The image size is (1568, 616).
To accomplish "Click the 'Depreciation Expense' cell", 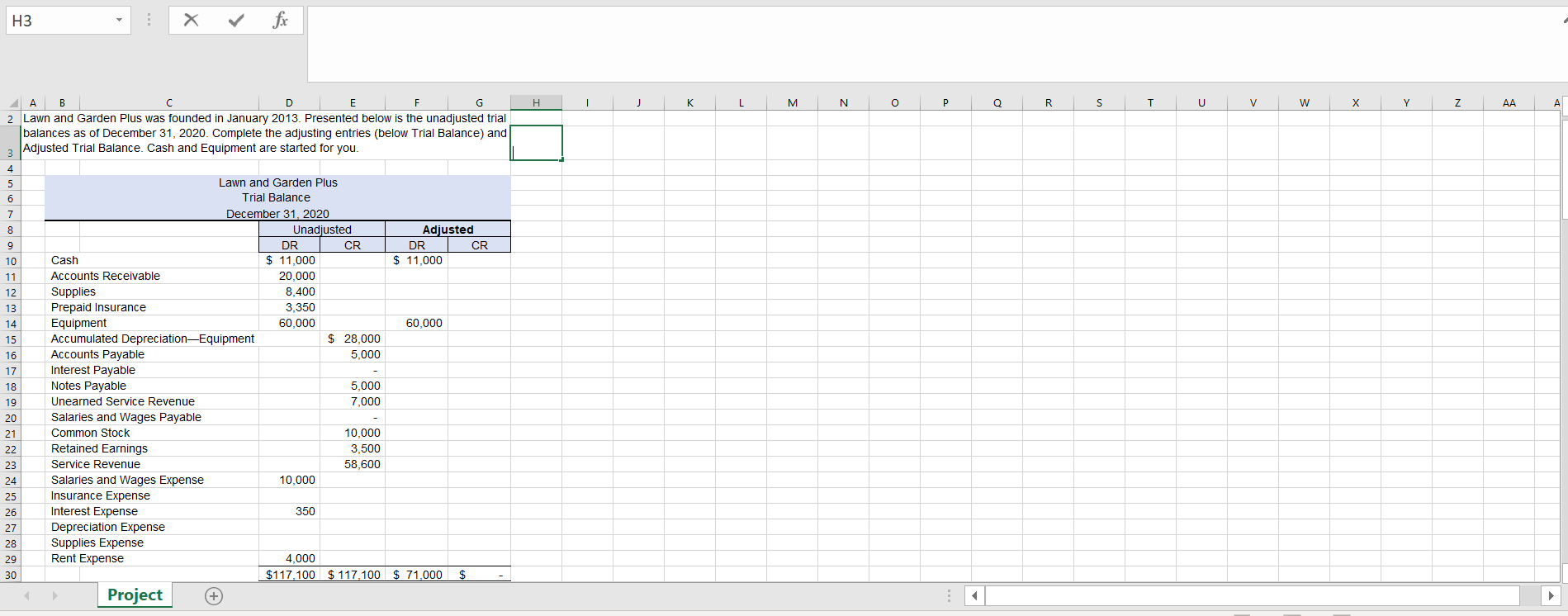I will [x=108, y=527].
